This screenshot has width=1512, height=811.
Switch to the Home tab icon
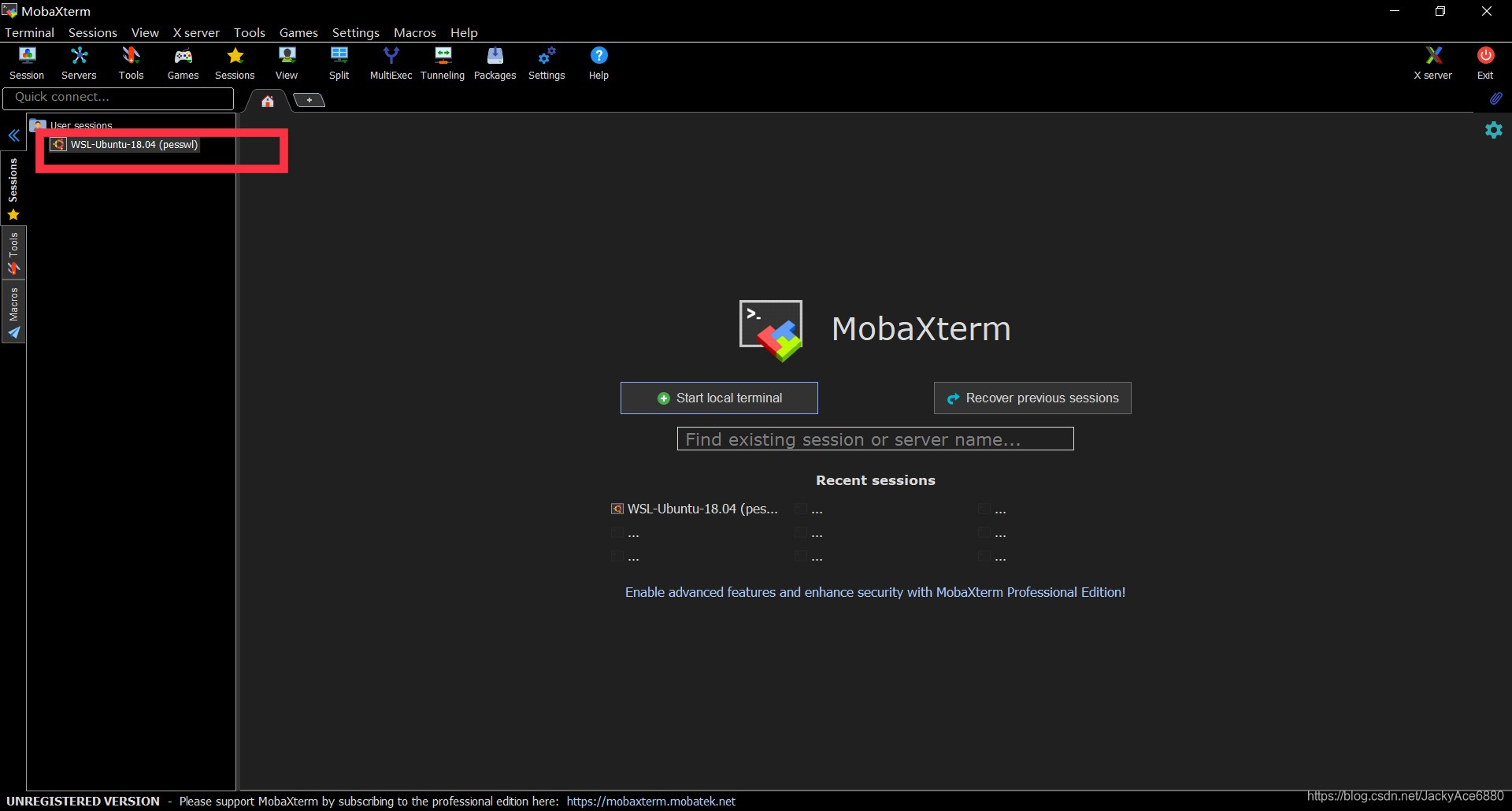(x=268, y=101)
